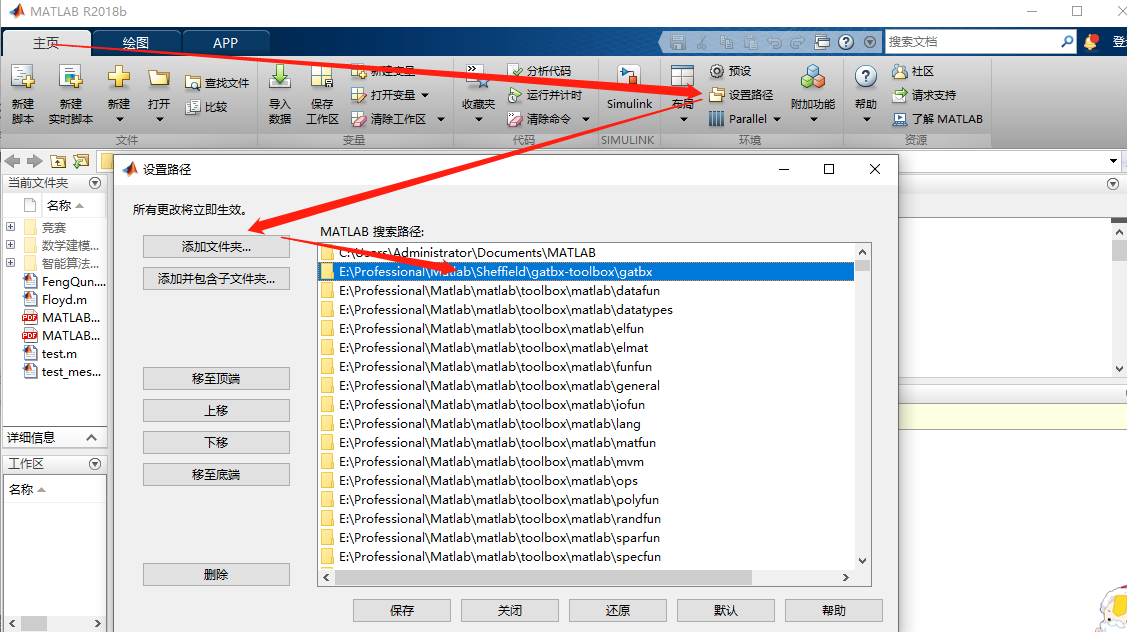Click the browse for folder icon
This screenshot has width=1127, height=632.
point(80,161)
